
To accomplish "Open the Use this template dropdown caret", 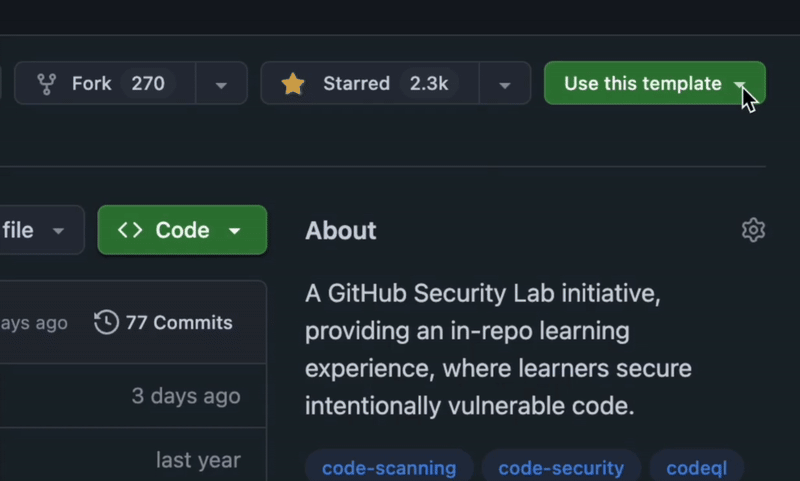I will click(x=740, y=84).
